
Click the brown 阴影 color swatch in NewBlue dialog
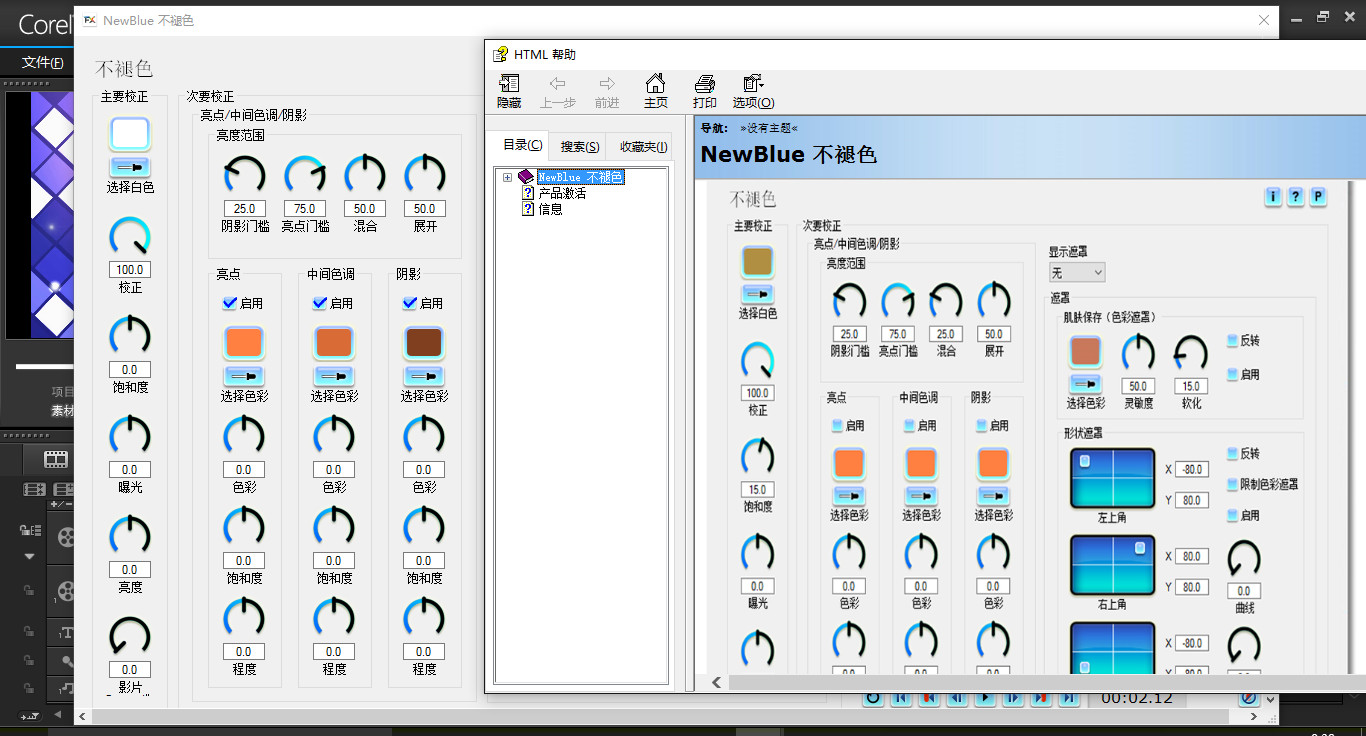[424, 343]
